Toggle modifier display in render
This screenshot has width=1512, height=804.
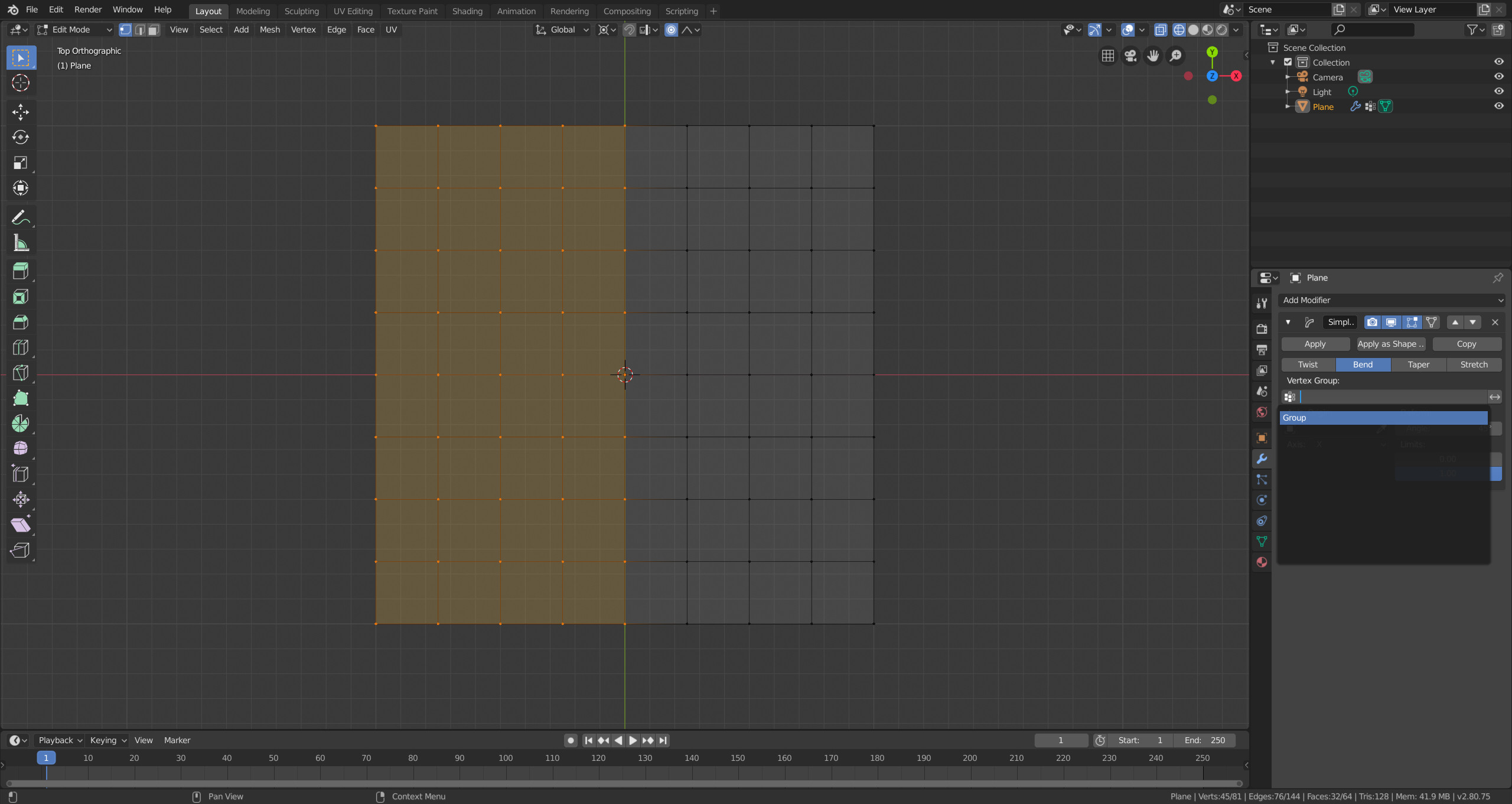tap(1372, 323)
